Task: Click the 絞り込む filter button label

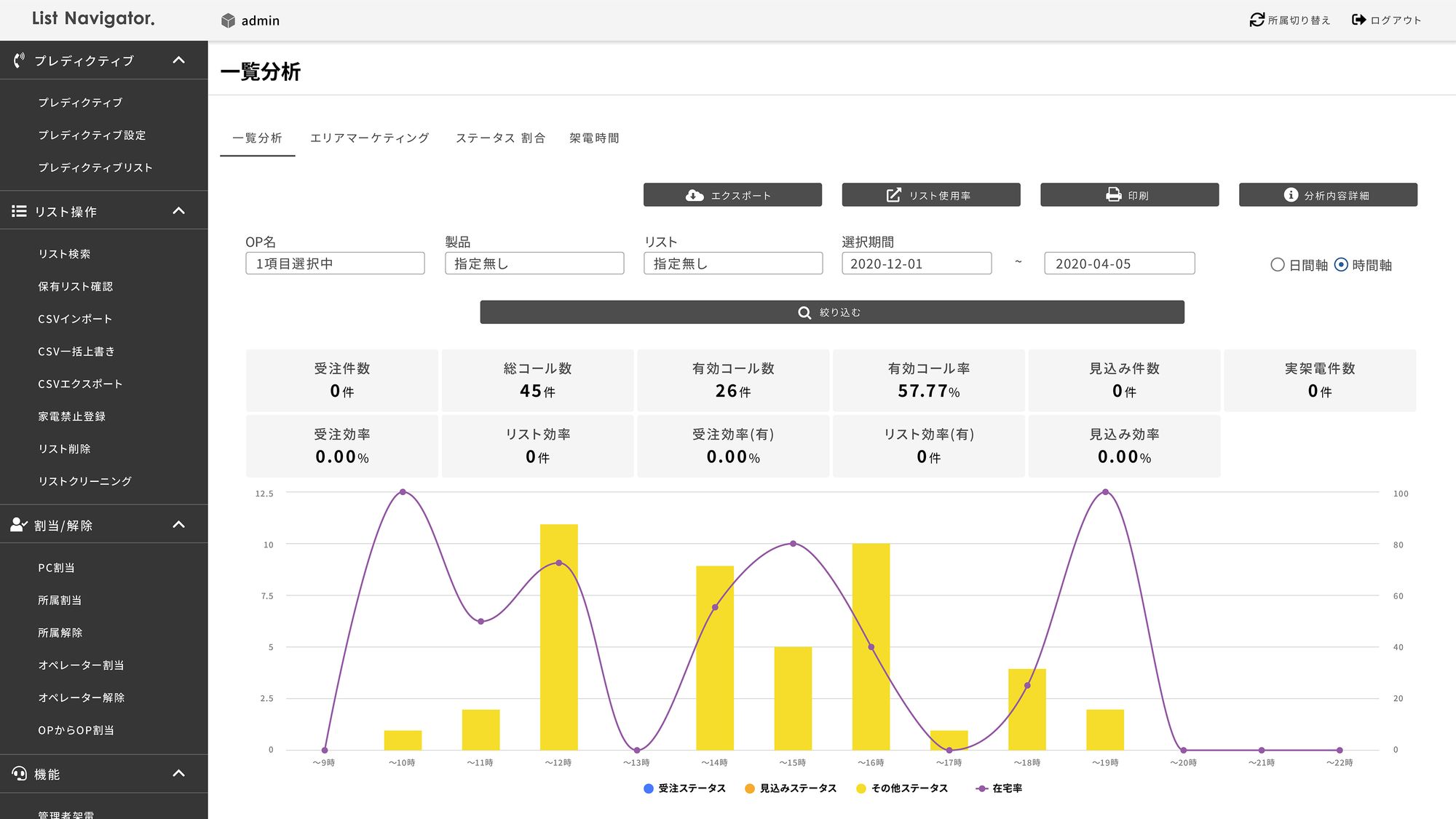Action: [x=839, y=312]
